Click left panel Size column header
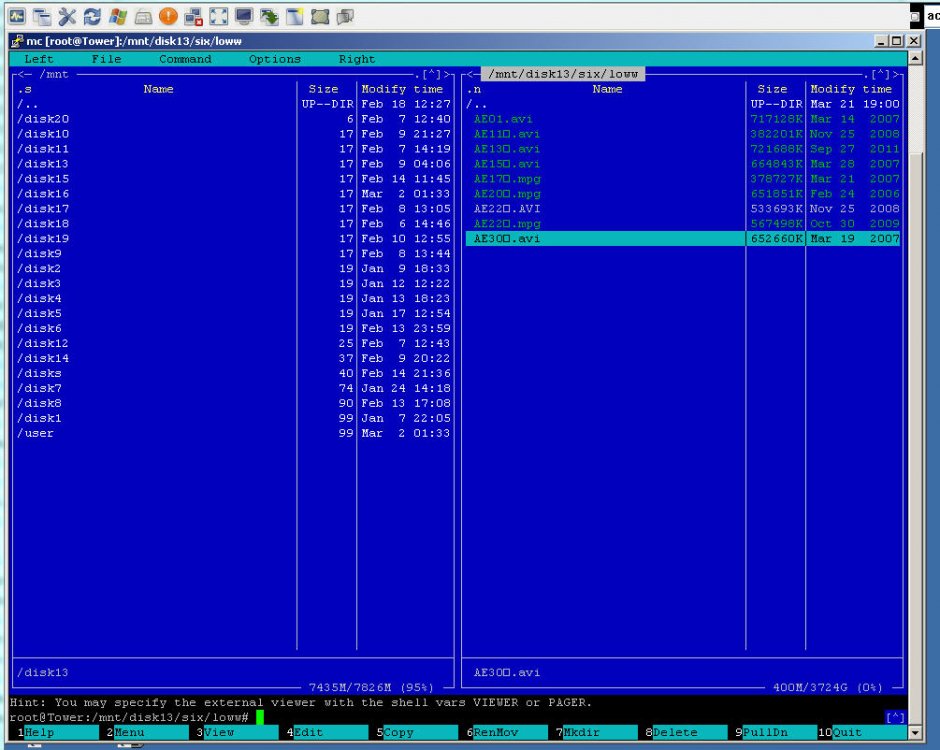The image size is (940, 750). pos(324,89)
